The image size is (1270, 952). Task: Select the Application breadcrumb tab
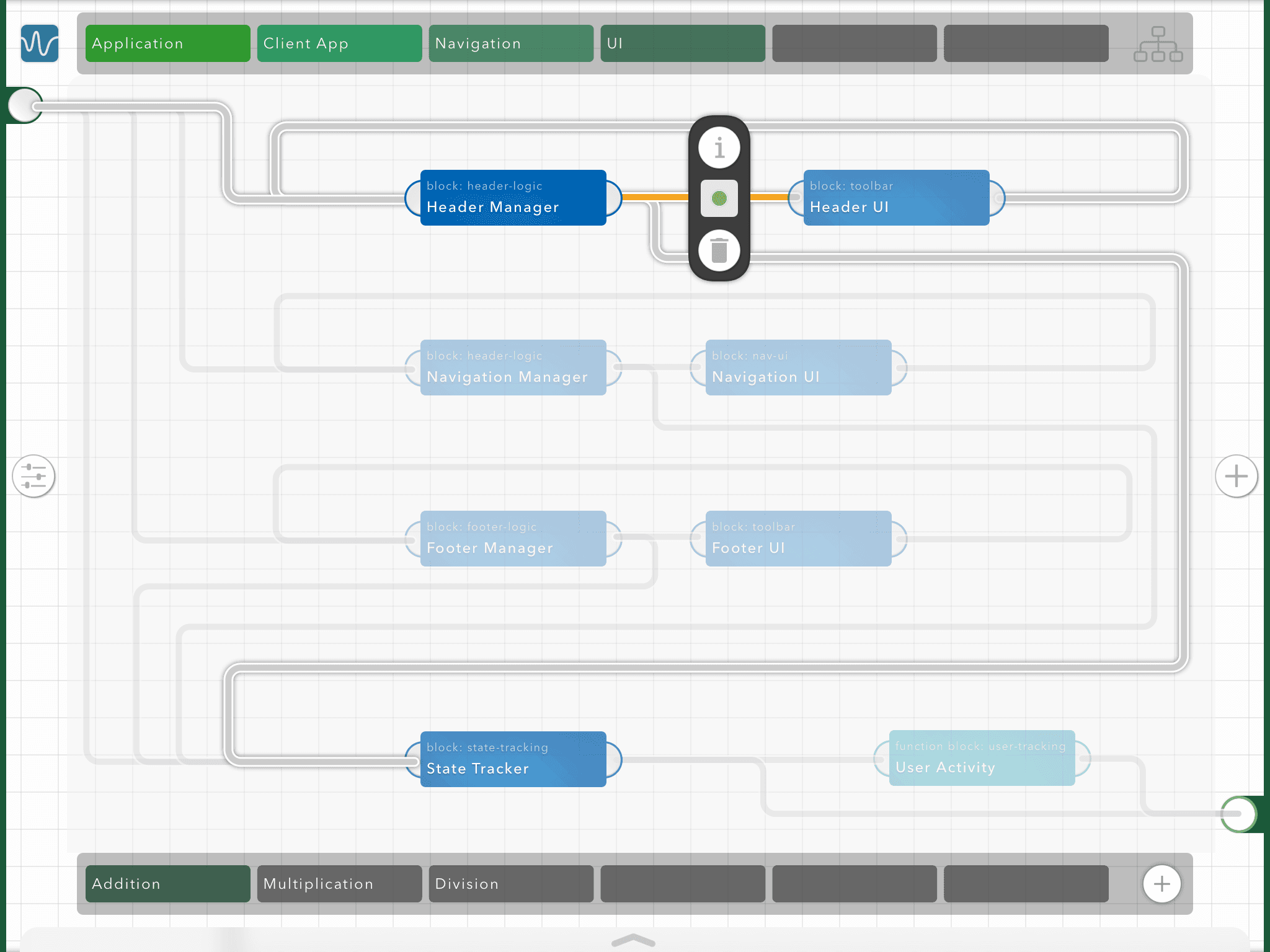167,43
